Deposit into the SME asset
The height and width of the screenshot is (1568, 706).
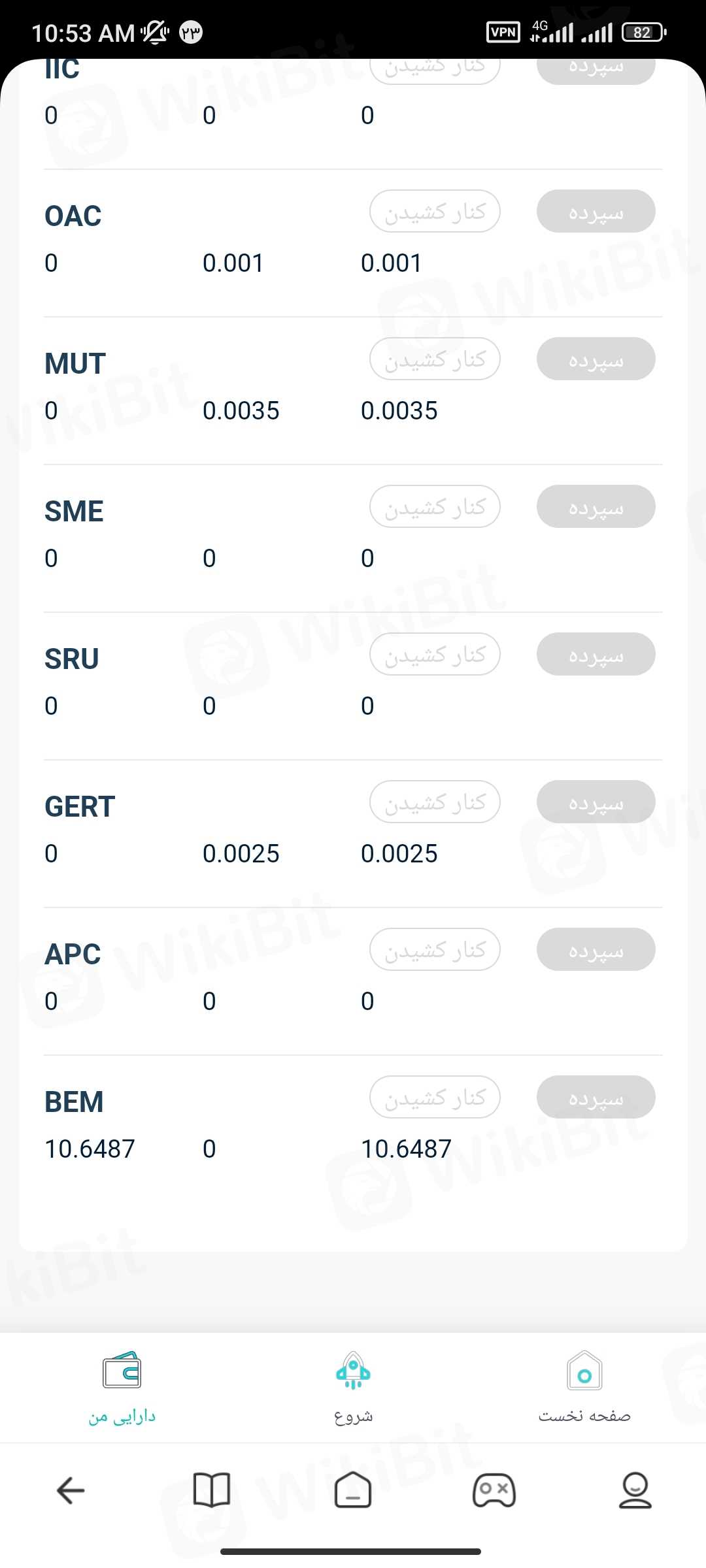coord(596,507)
